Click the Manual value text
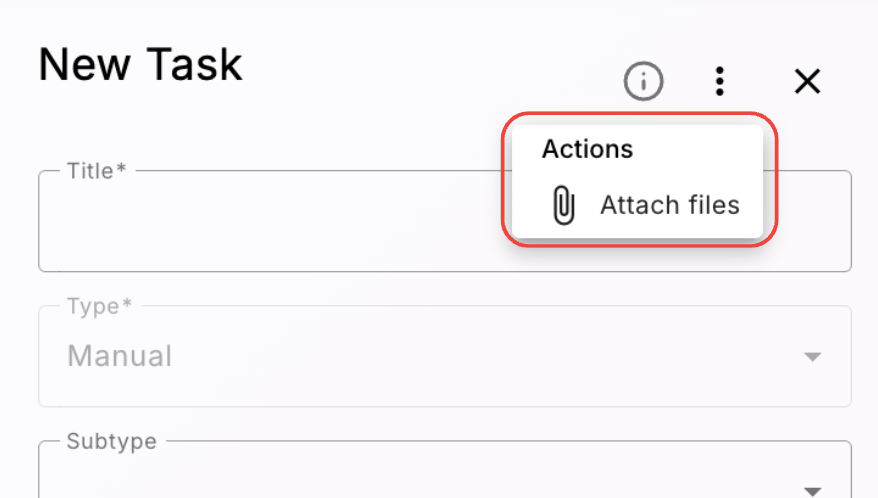This screenshot has height=498, width=878. (x=119, y=356)
